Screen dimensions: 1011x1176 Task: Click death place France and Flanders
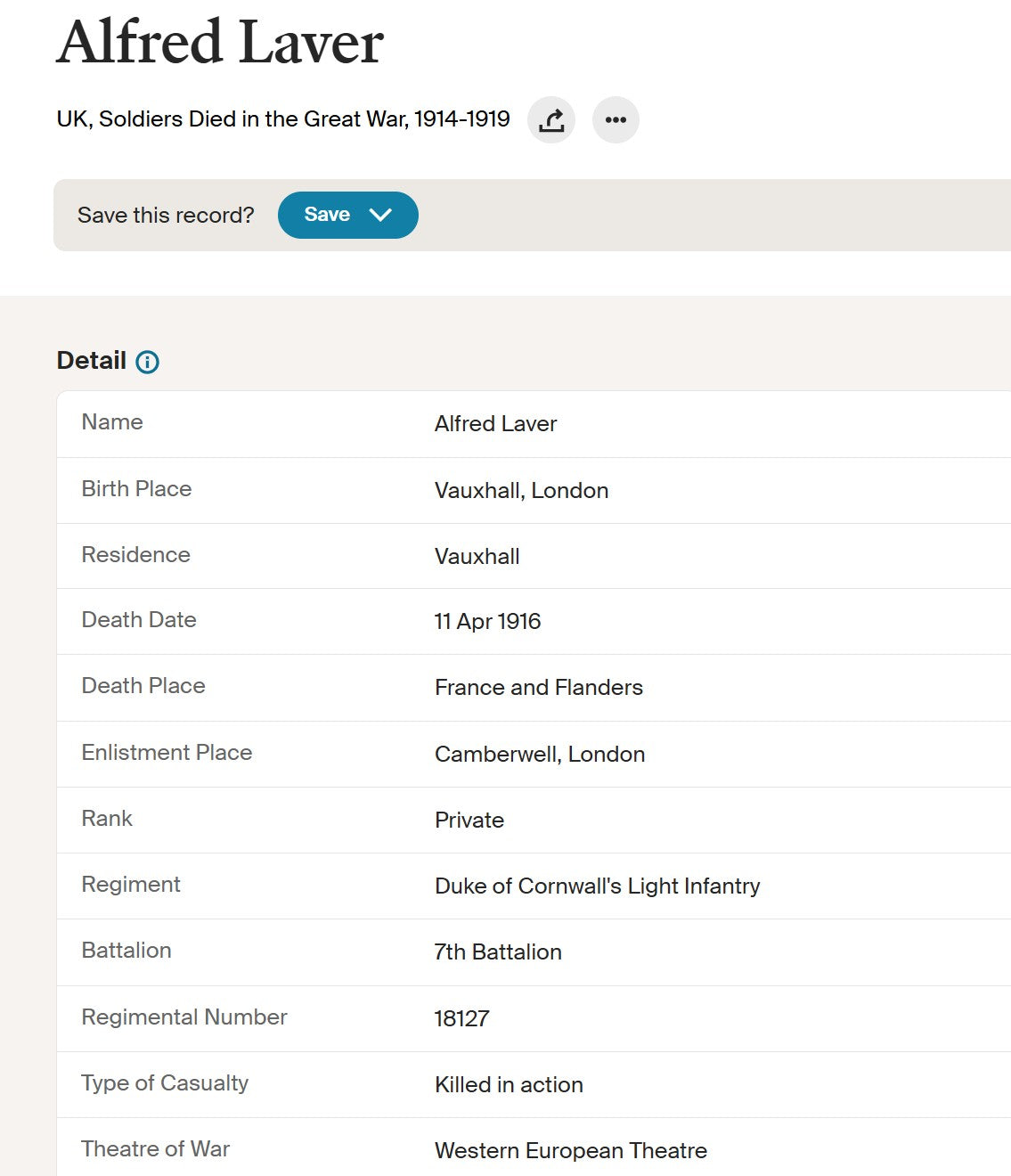point(538,688)
